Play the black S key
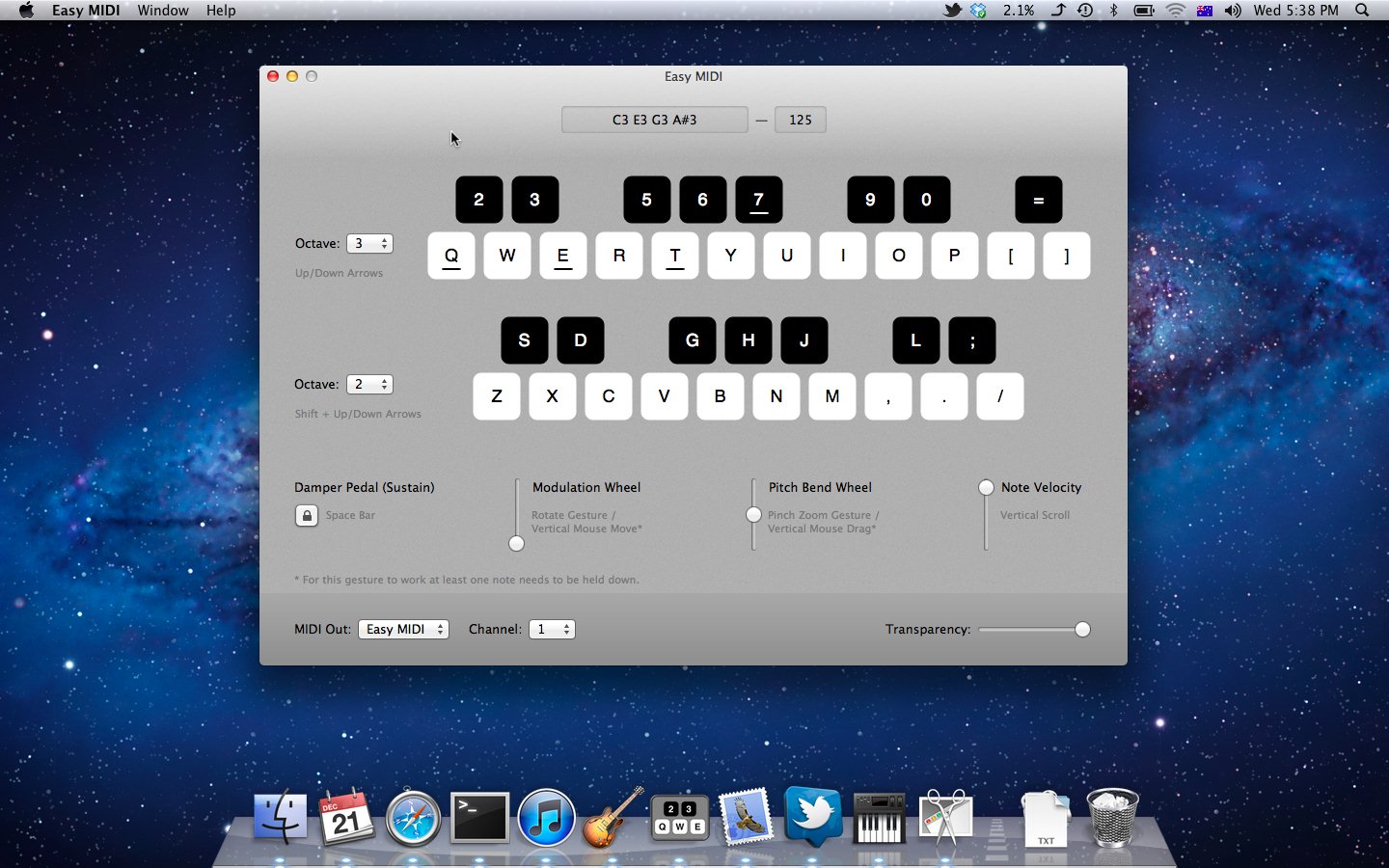This screenshot has height=868, width=1389. point(525,340)
